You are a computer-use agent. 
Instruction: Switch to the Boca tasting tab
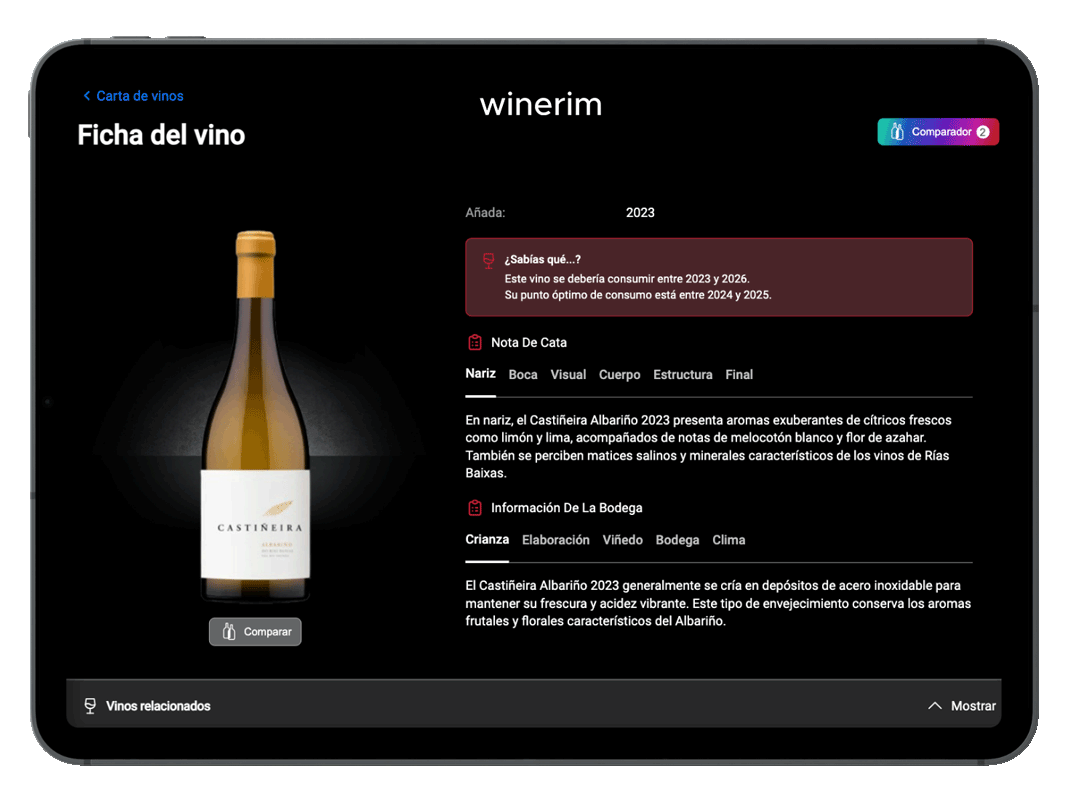523,374
